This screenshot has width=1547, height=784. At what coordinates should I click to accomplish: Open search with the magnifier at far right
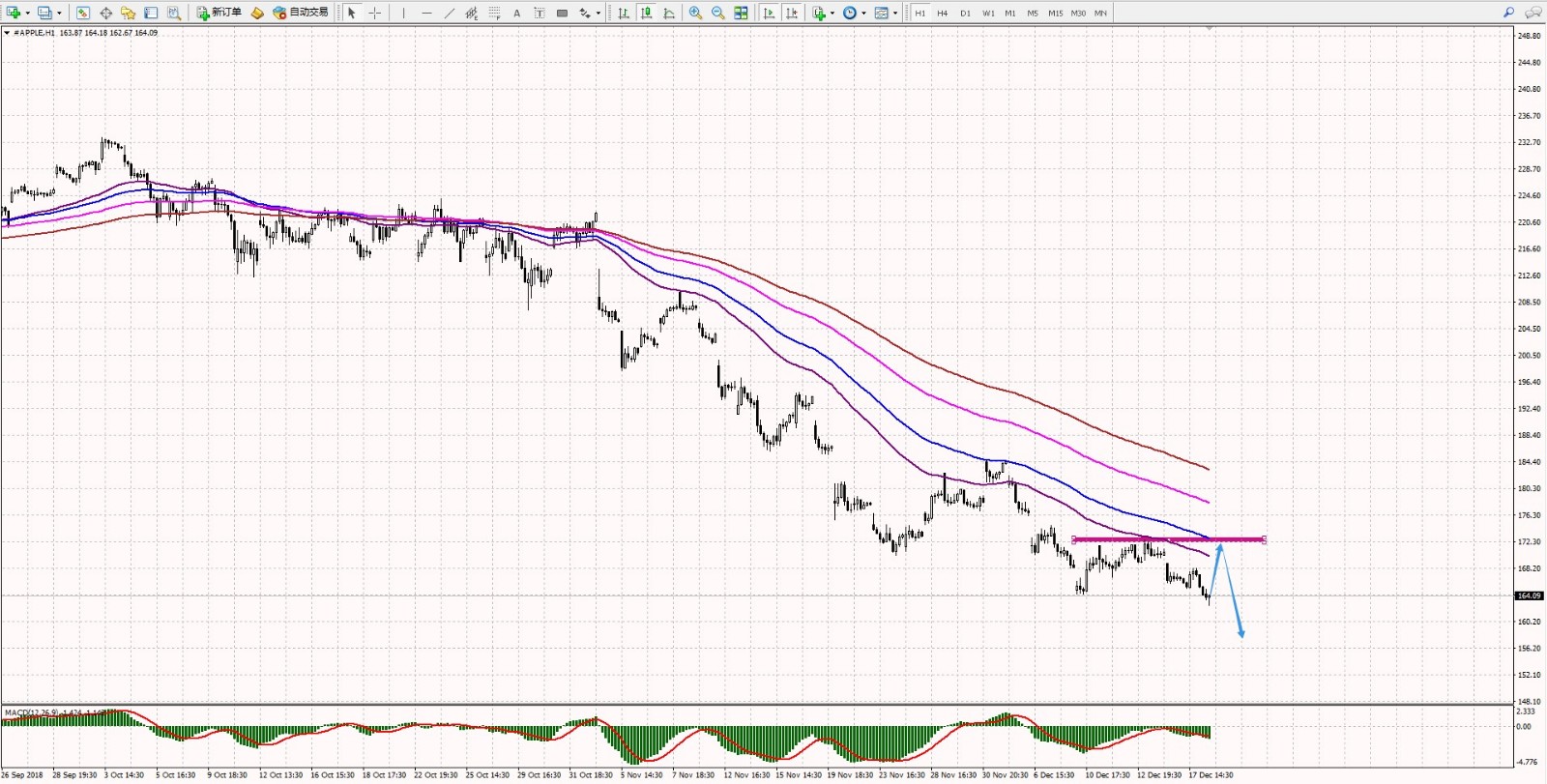[1508, 13]
